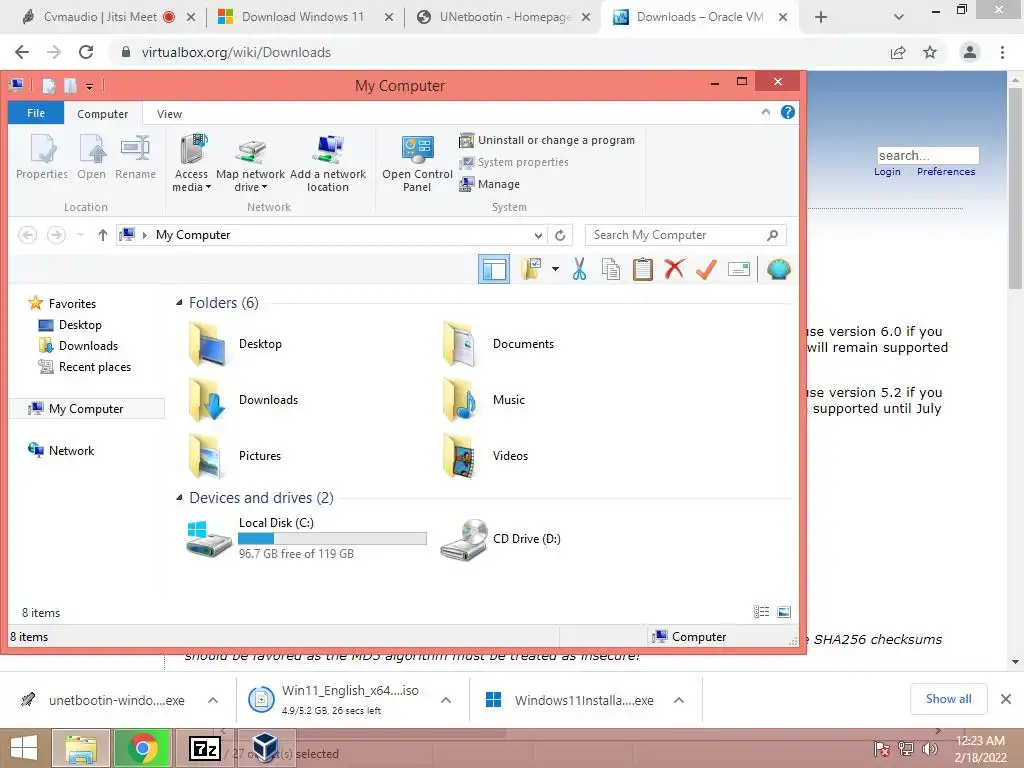Bookmark this page with star icon

coord(930,52)
